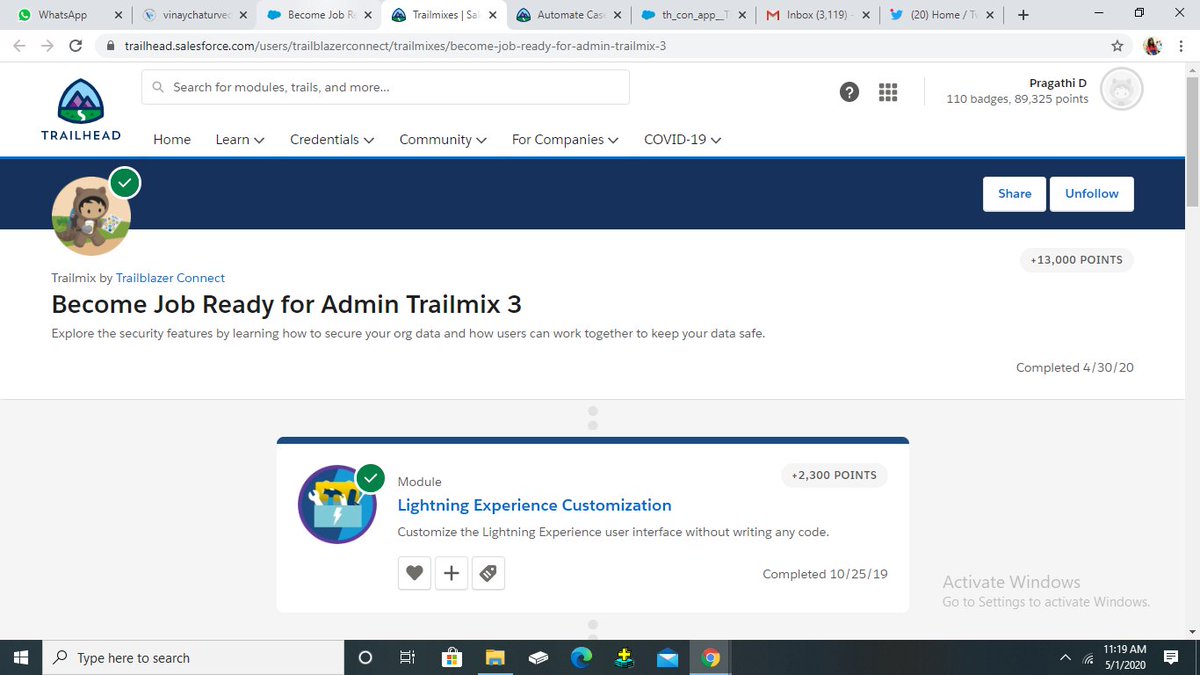Open the help question mark icon
This screenshot has height=675, width=1200.
pyautogui.click(x=849, y=92)
